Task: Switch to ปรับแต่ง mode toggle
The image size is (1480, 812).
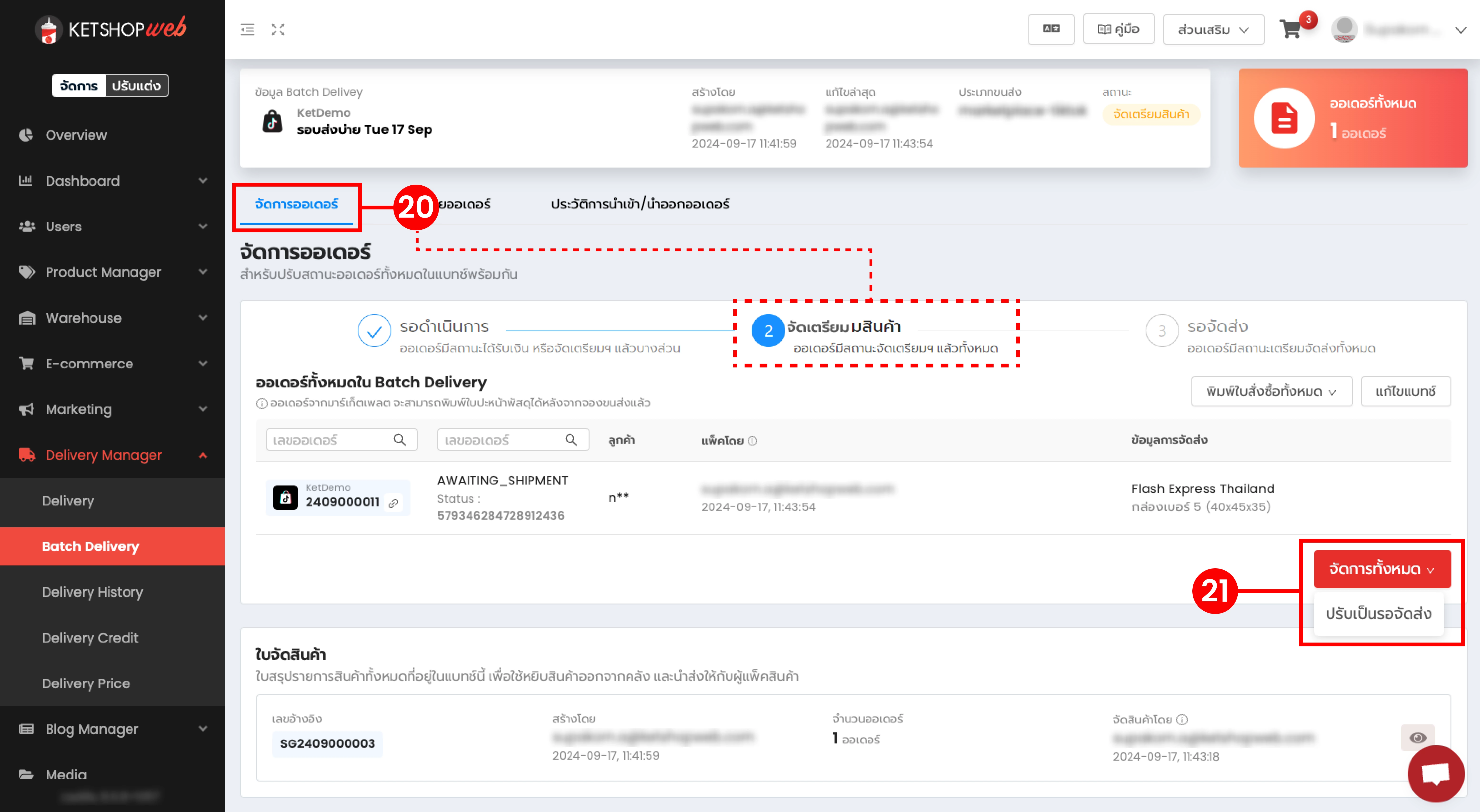Action: coord(136,86)
